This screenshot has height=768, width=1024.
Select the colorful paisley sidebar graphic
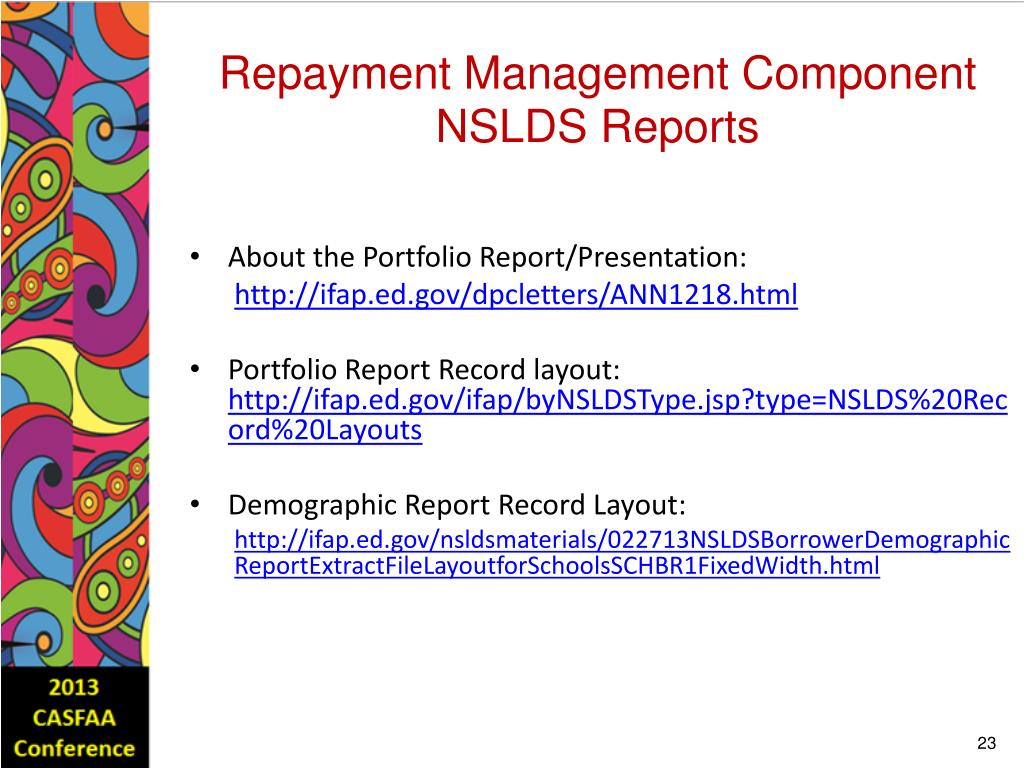pos(74,333)
